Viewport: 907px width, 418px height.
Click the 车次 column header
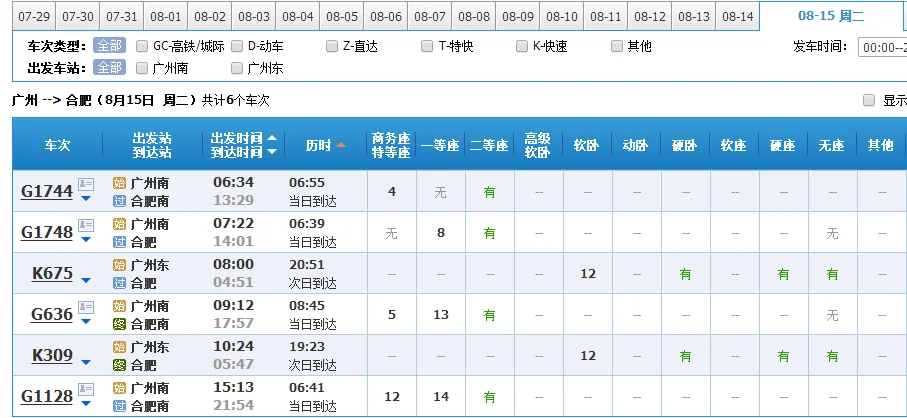pyautogui.click(x=57, y=145)
